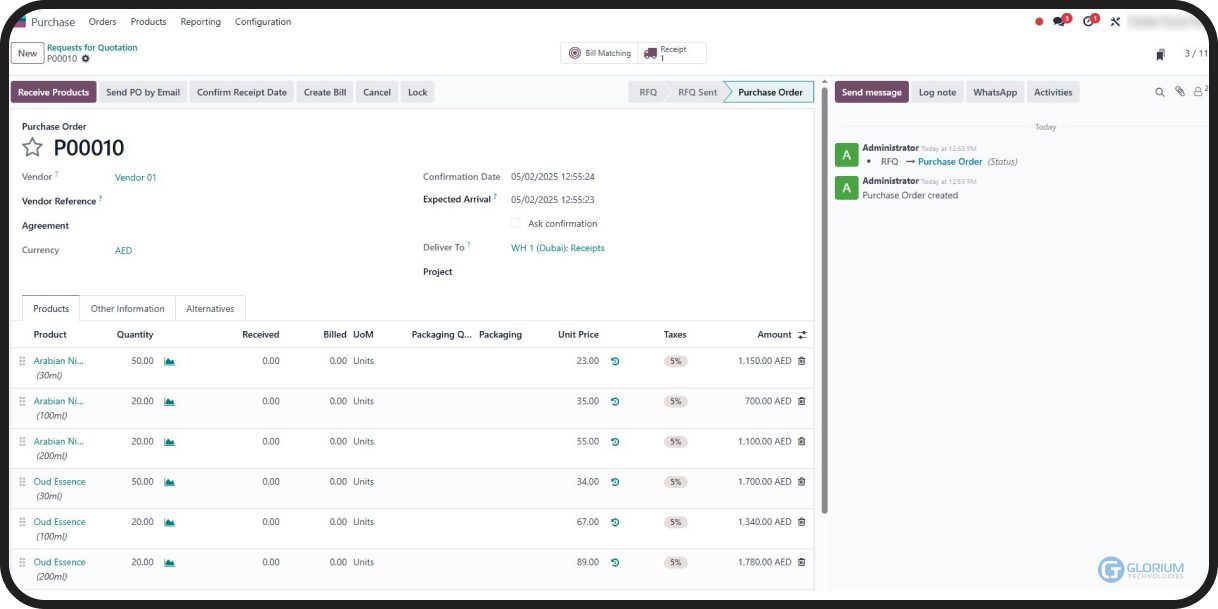
Task: Tick the Ask confirmation checkbox
Action: [516, 223]
